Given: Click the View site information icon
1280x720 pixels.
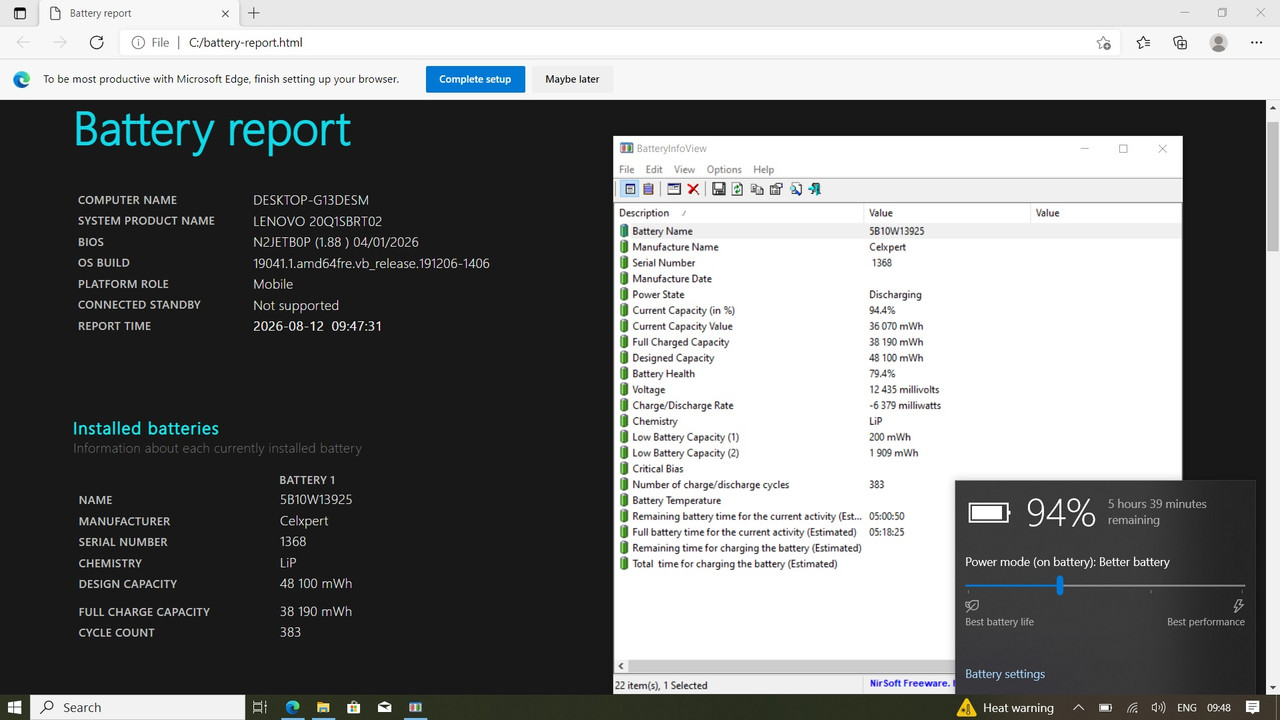Looking at the screenshot, I should click(x=139, y=43).
